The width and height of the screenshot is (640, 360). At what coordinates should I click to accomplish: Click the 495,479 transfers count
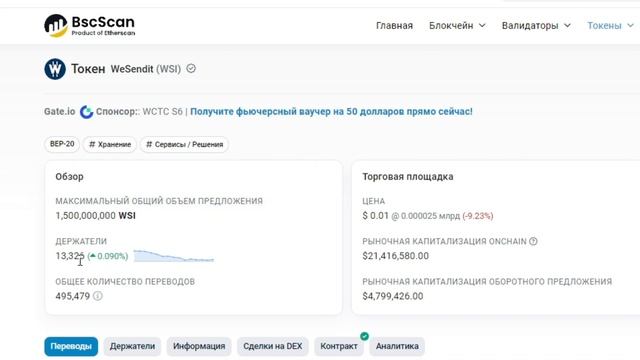pos(73,296)
